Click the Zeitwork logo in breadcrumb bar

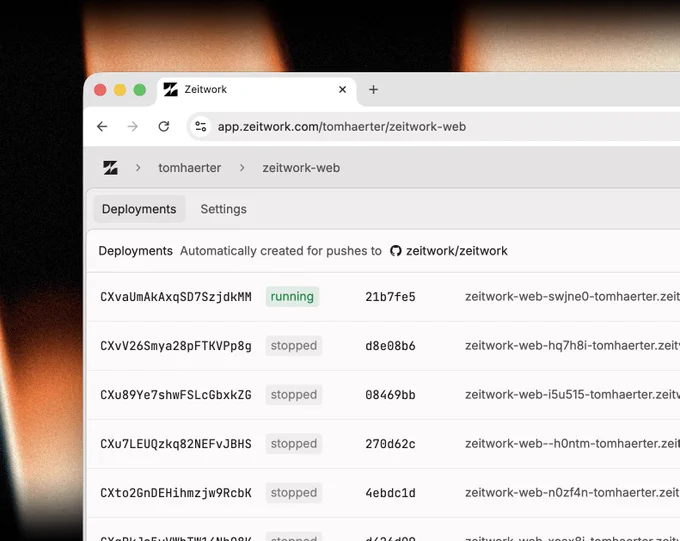point(110,168)
